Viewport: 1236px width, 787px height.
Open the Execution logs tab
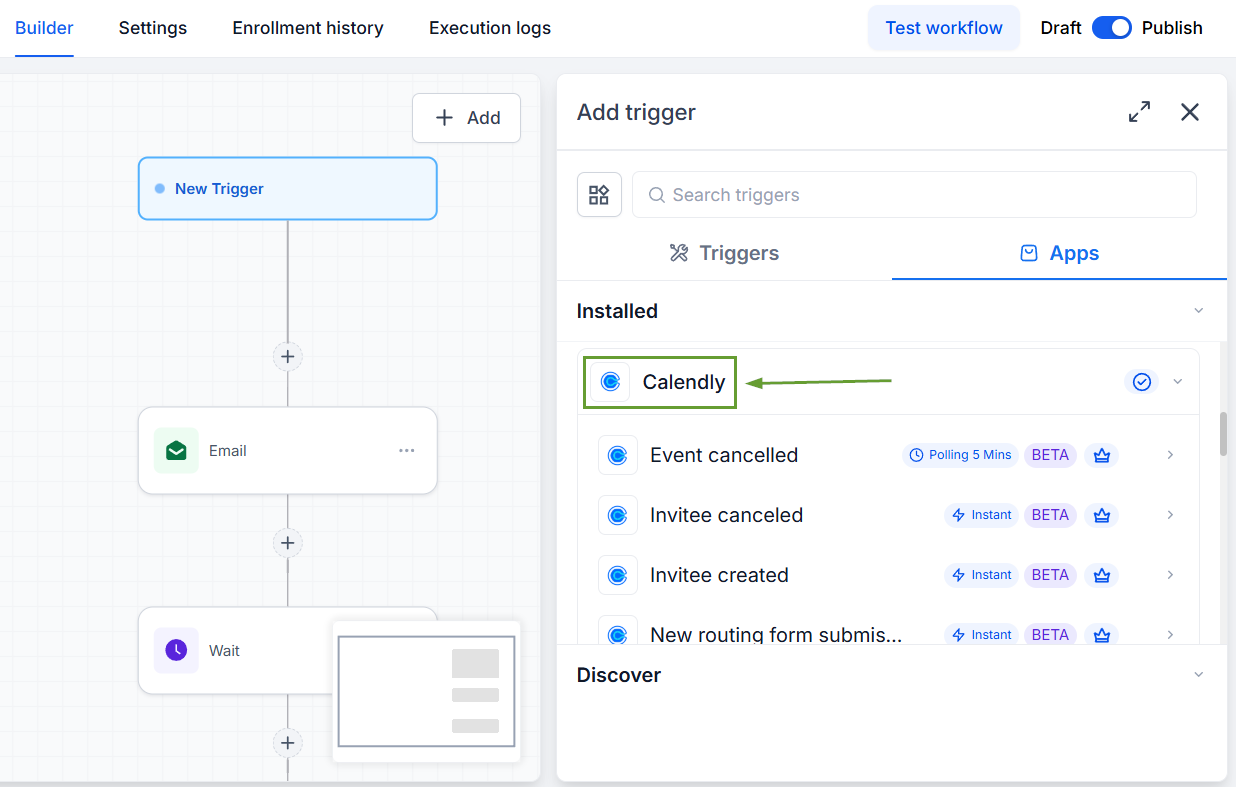(490, 28)
